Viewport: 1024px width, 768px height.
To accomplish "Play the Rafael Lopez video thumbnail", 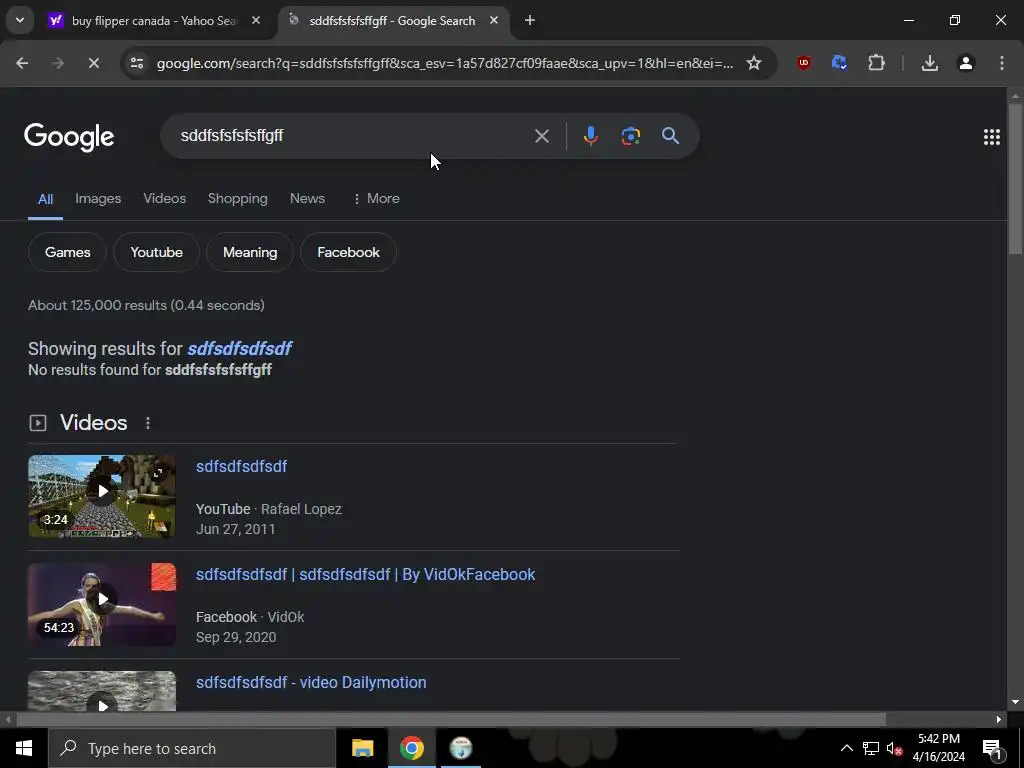I will coord(102,496).
